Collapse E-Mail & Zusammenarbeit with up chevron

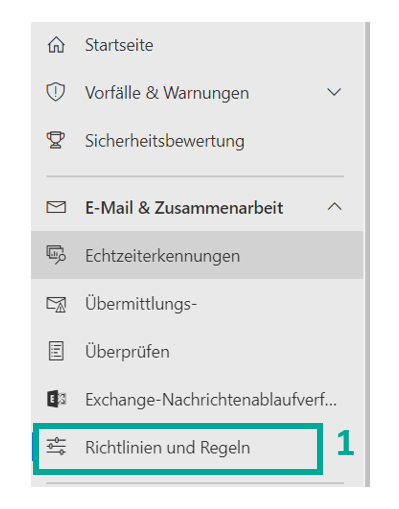tap(334, 207)
